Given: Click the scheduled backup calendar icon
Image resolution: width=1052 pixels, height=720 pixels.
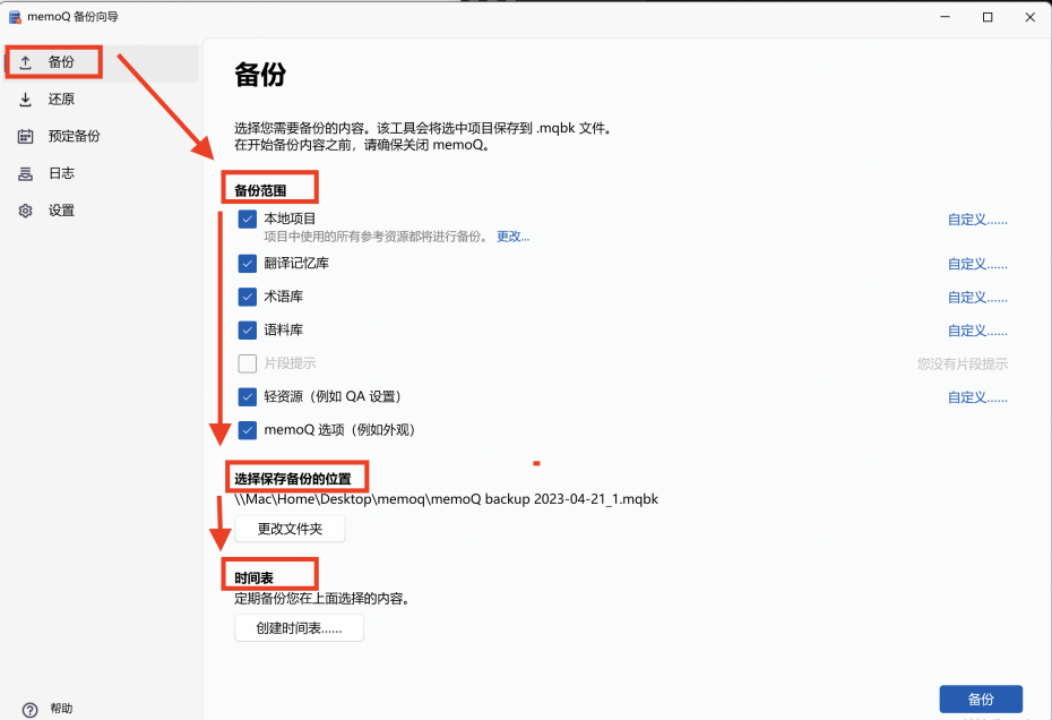Looking at the screenshot, I should (x=25, y=136).
